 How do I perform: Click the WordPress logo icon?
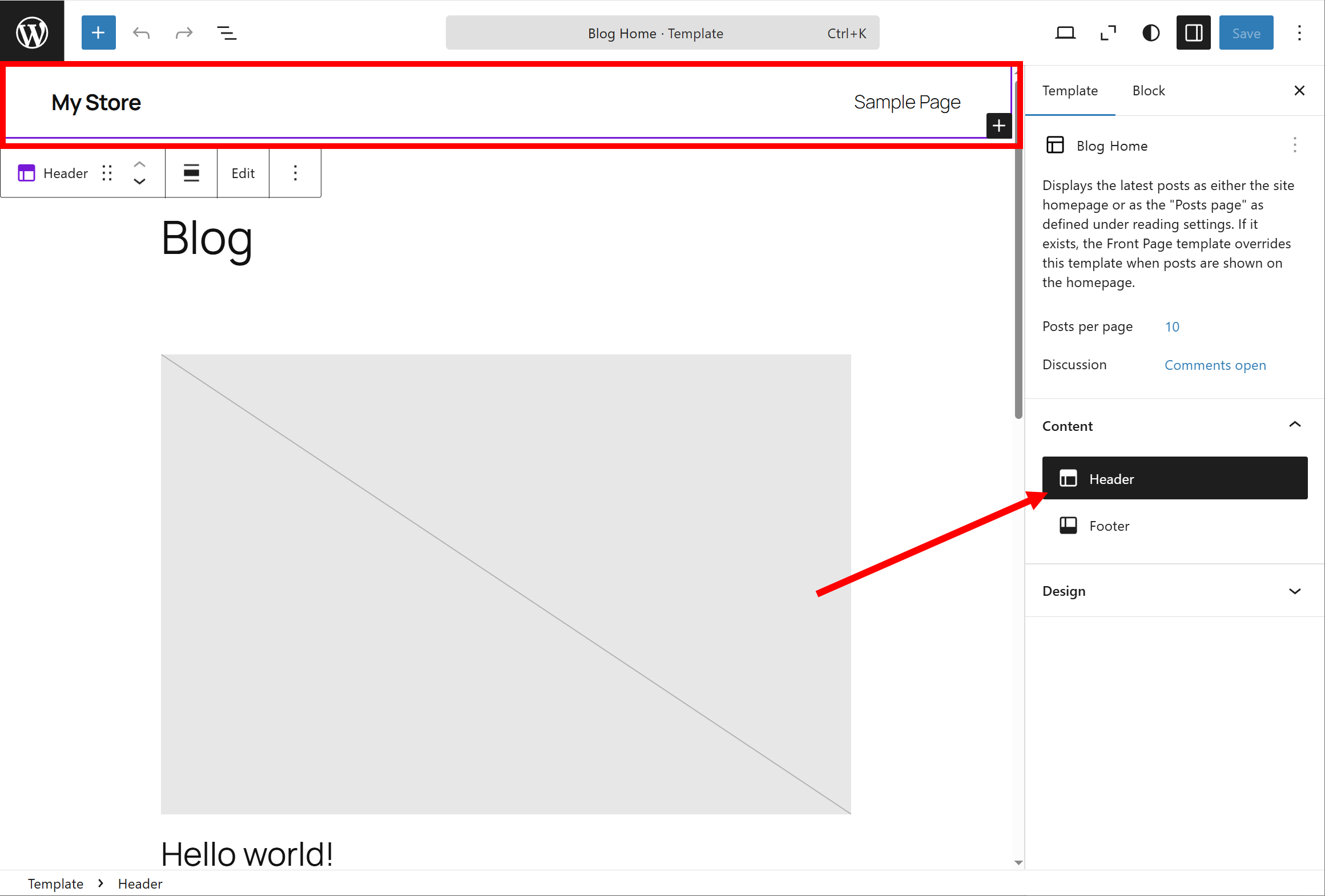click(32, 33)
